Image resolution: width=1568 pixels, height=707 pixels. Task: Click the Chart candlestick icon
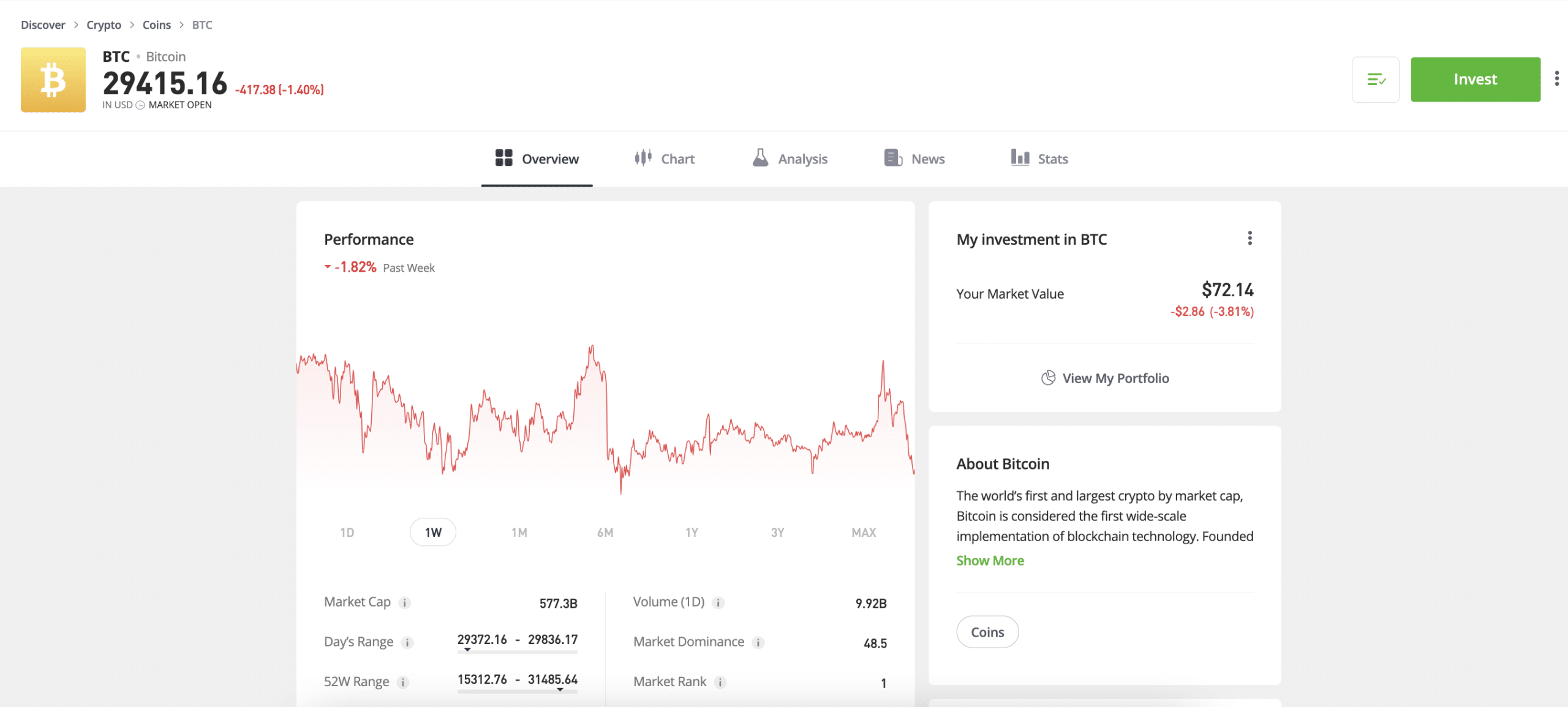[643, 158]
